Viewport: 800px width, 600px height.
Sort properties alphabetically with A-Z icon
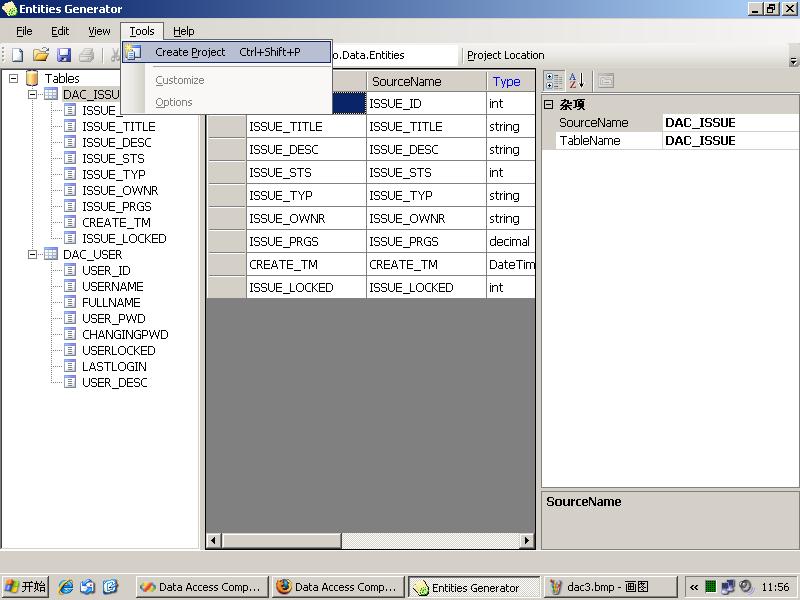(x=577, y=81)
